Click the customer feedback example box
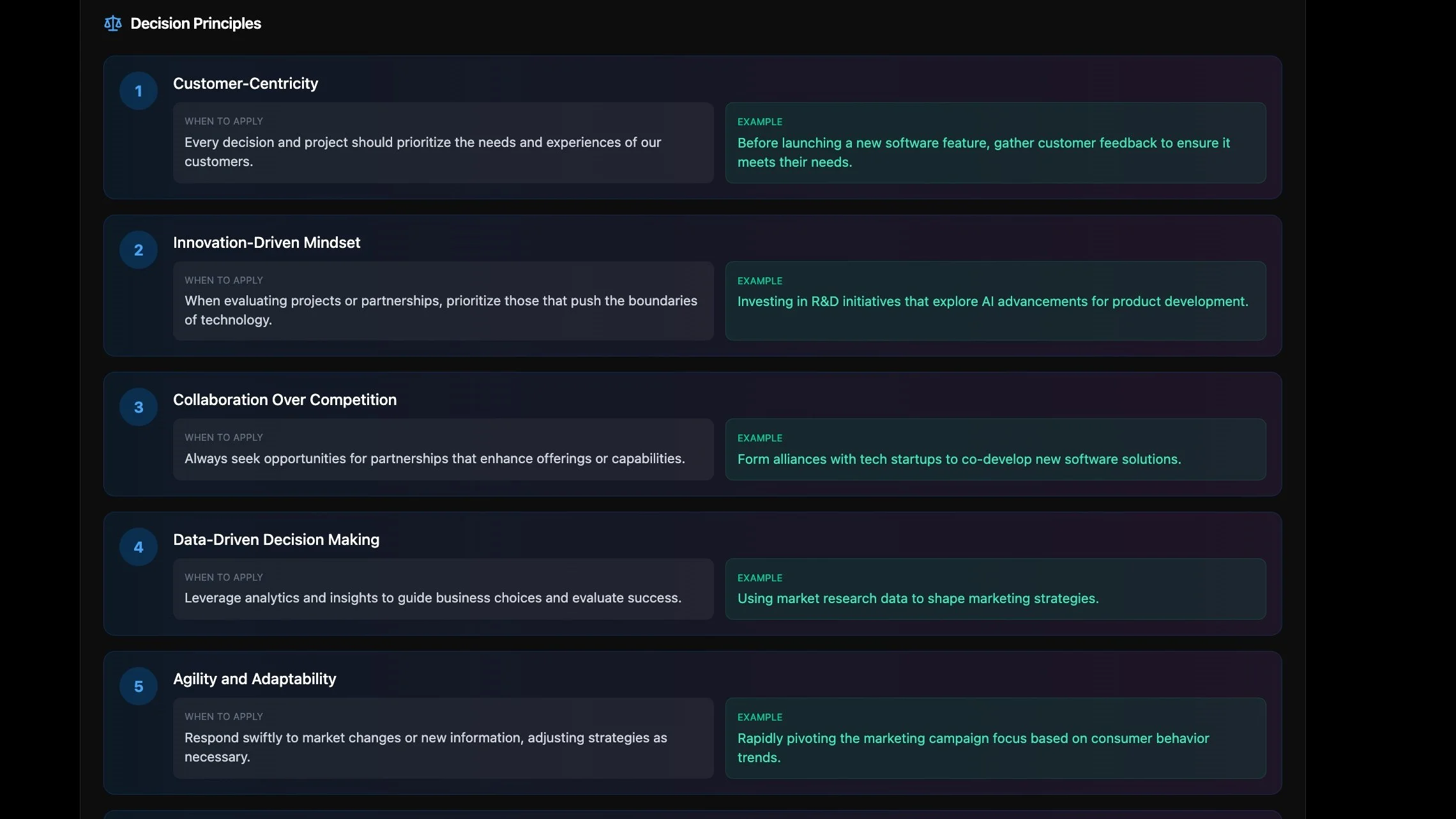The height and width of the screenshot is (819, 1456). tap(995, 143)
